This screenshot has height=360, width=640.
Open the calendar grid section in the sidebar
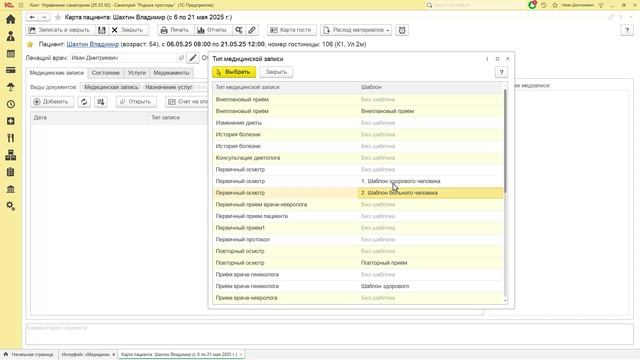click(11, 53)
